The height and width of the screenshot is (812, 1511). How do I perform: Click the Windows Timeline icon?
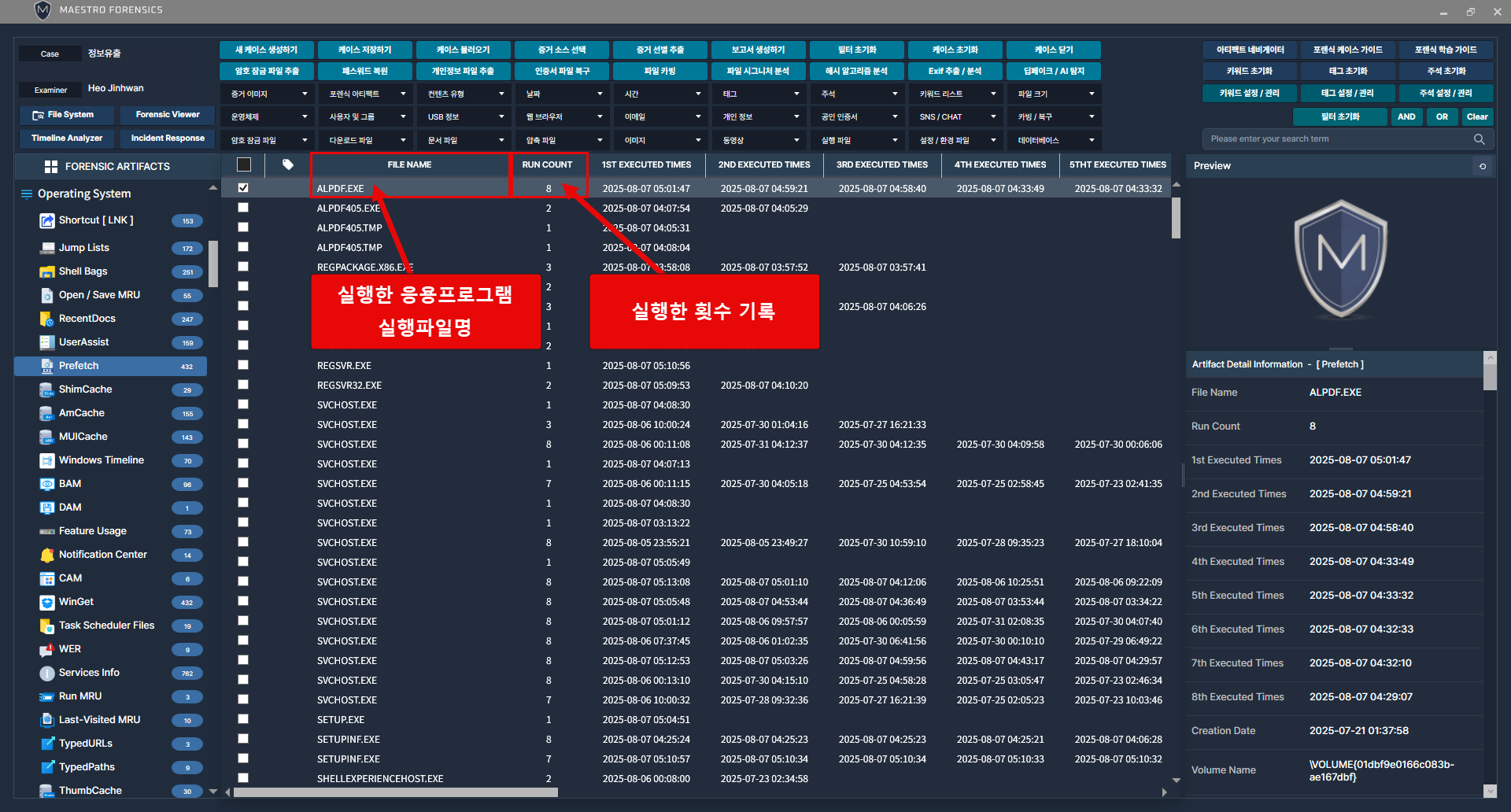coord(47,460)
